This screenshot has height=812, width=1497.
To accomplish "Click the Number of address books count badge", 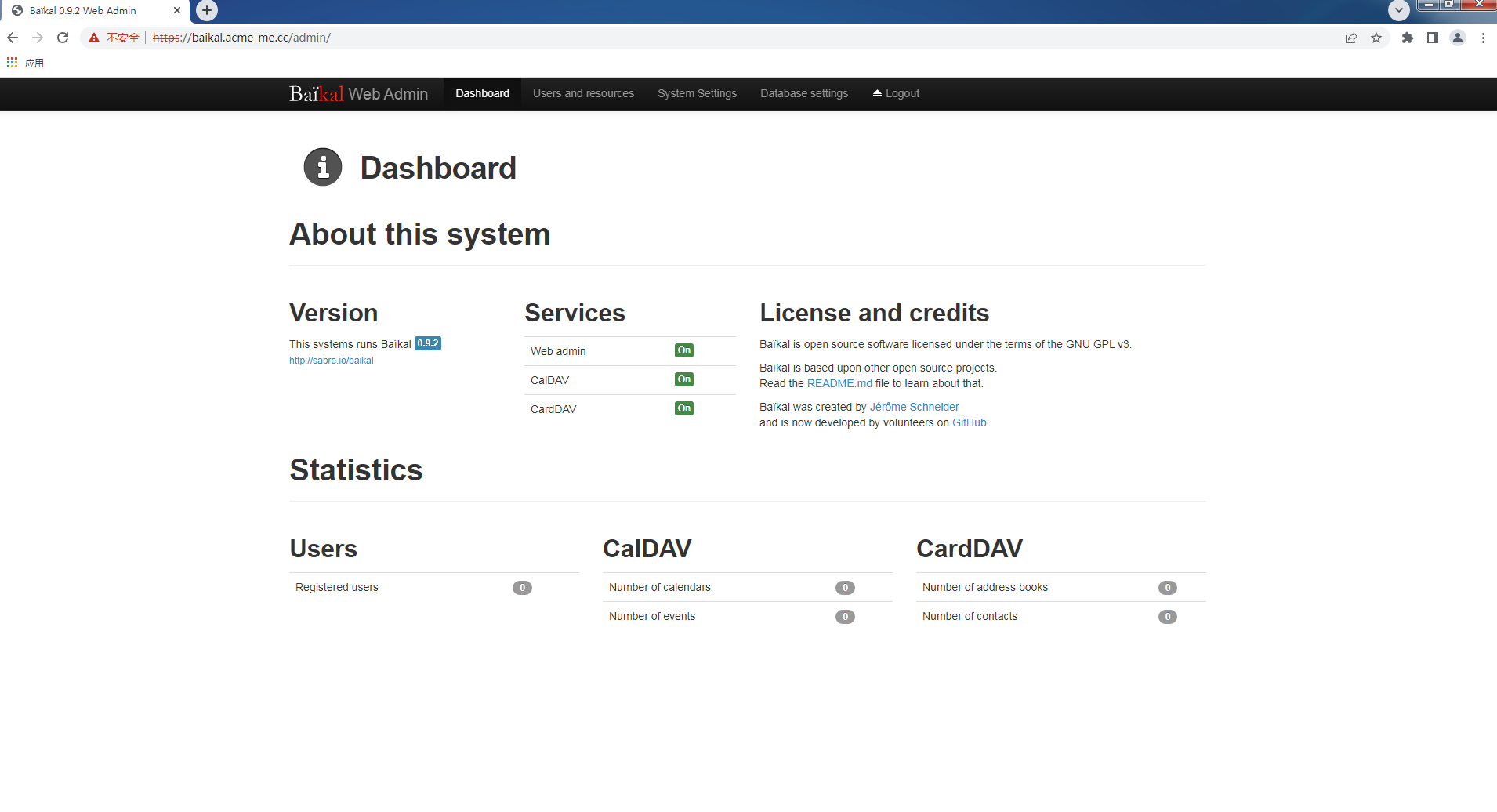I will [1168, 588].
